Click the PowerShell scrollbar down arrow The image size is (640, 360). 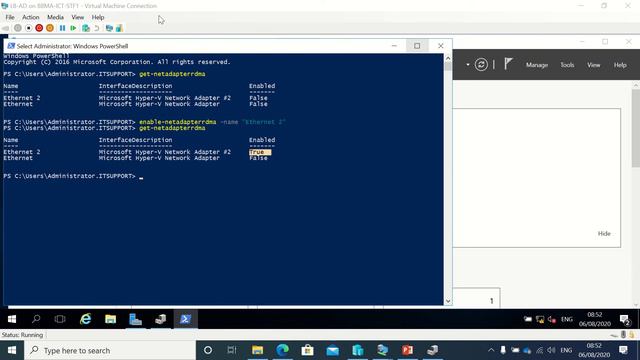[448, 301]
